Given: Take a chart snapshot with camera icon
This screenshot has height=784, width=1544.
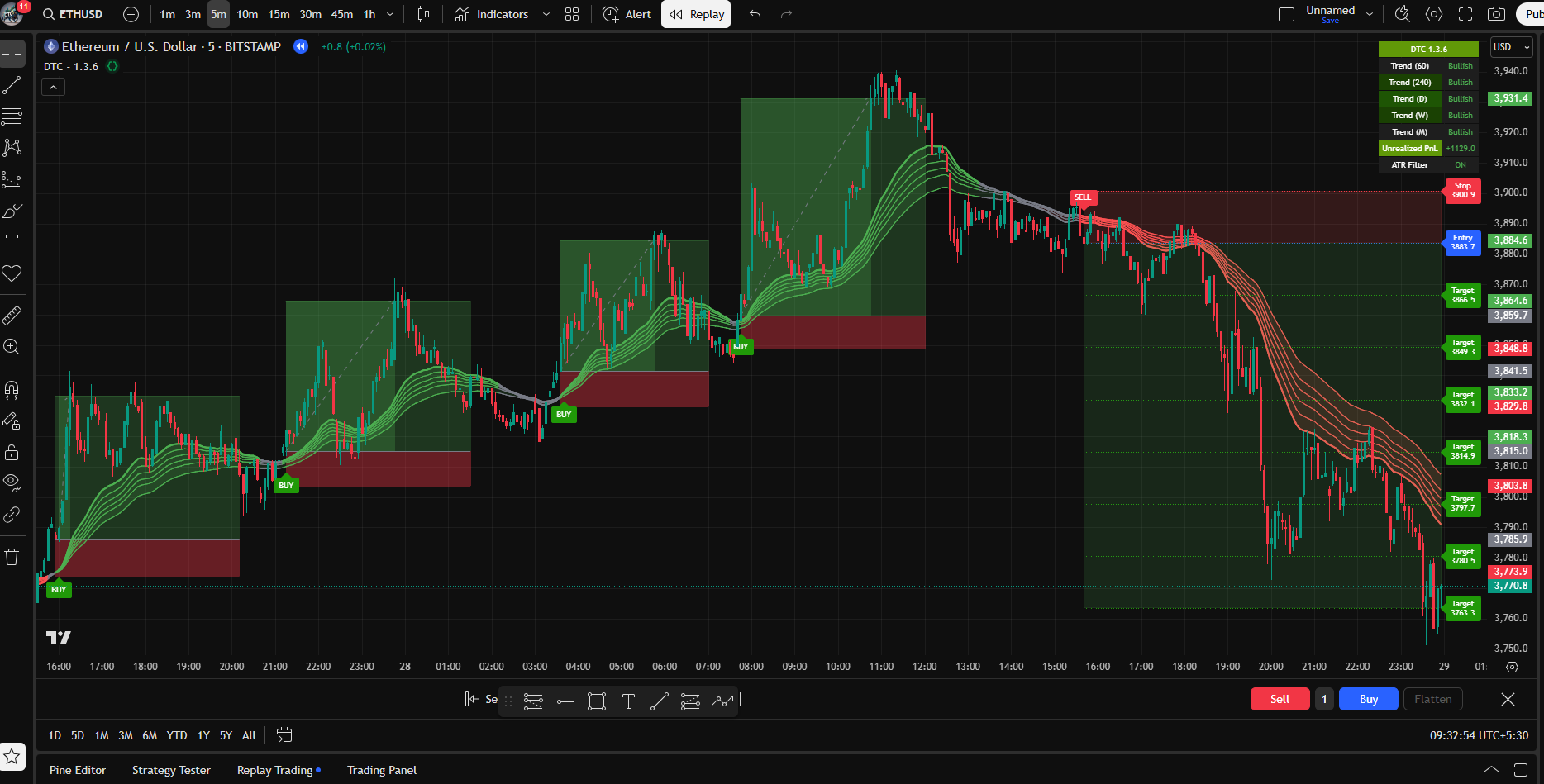Looking at the screenshot, I should (1496, 15).
